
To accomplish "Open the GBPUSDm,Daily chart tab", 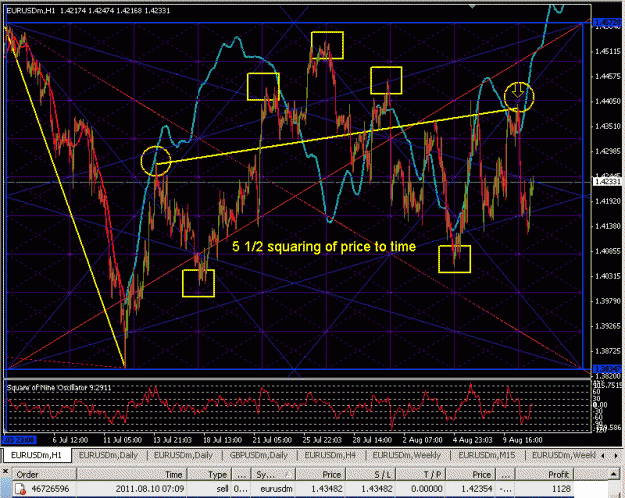I will click(259, 455).
